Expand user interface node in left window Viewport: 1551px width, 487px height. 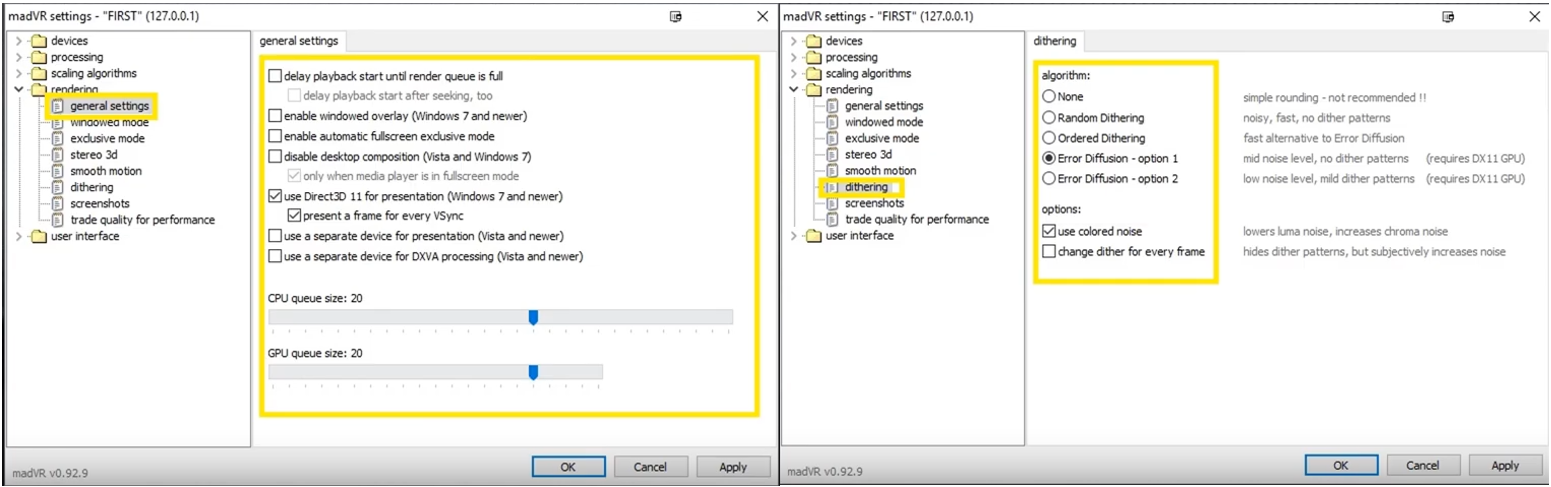point(19,236)
